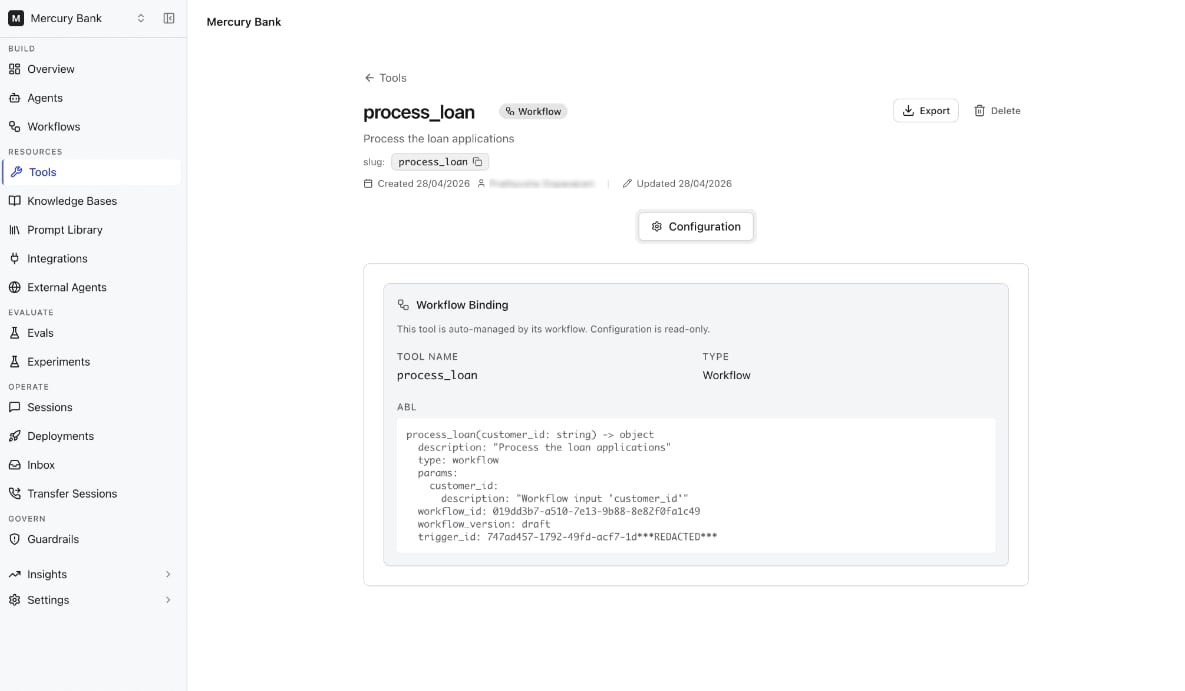Click 'Updated 28/04/2026' text
Screen dimensions: 1185x691
point(684,183)
